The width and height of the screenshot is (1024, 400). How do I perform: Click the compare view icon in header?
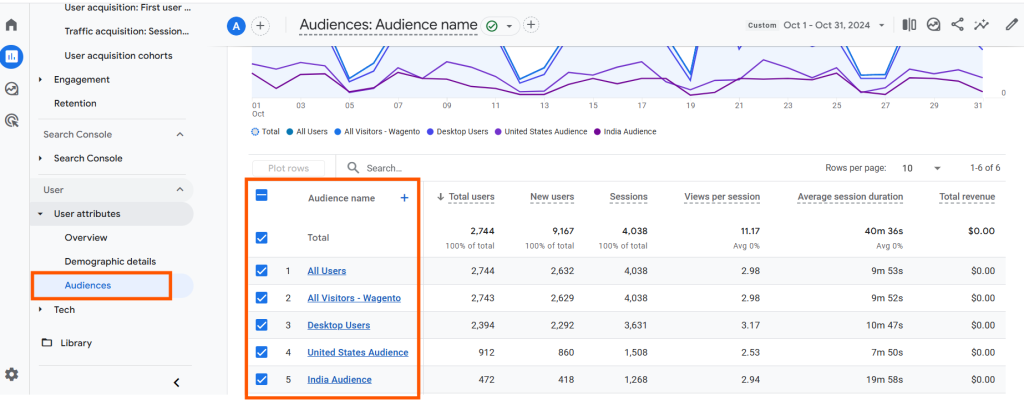[x=909, y=25]
